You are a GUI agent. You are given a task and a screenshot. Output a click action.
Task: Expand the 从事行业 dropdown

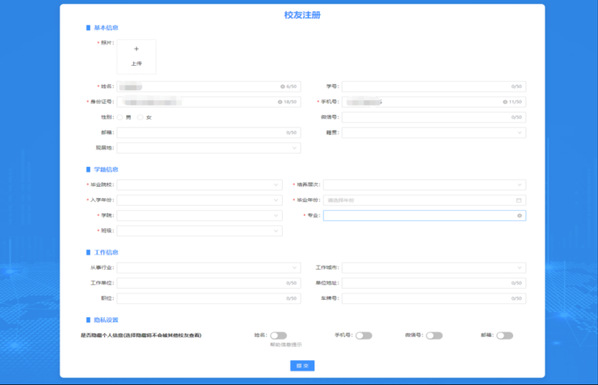(209, 267)
